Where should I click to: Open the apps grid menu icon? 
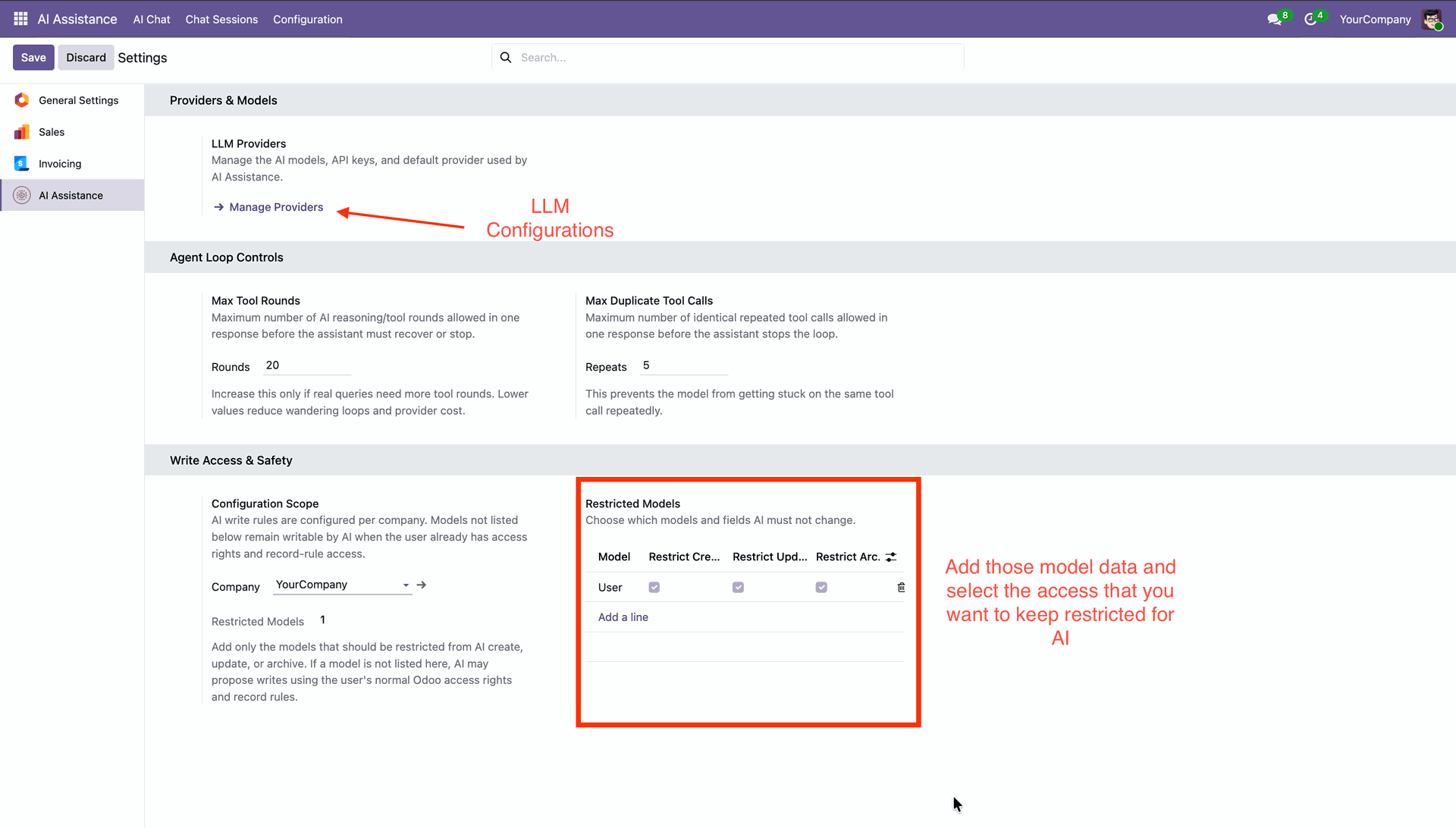tap(20, 19)
